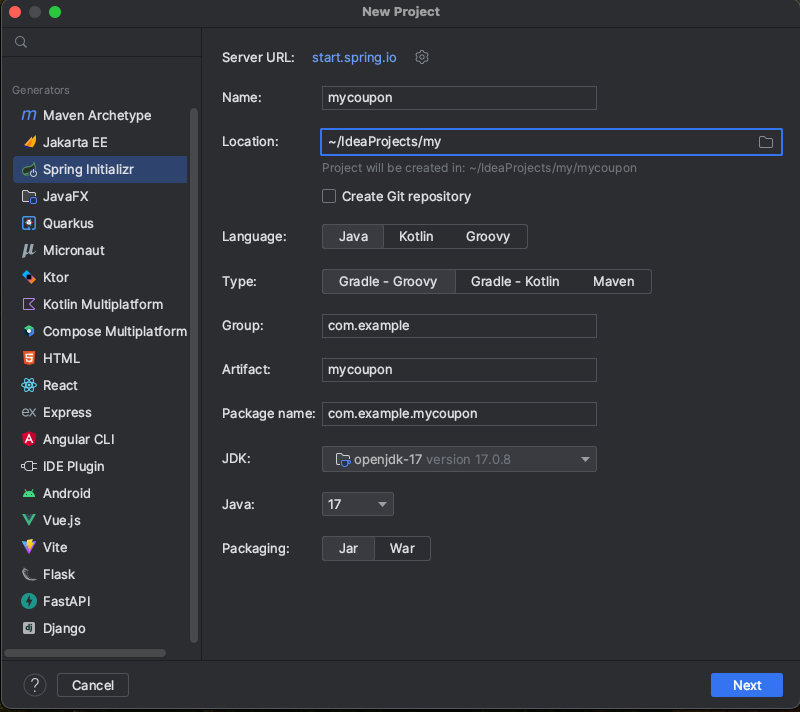The width and height of the screenshot is (800, 712).
Task: Click the React atom icon
Action: coord(29,385)
